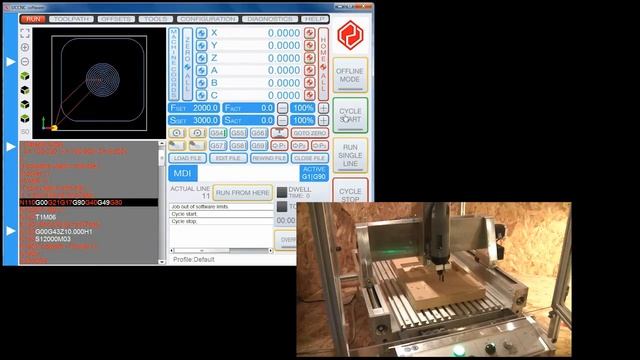Click the REWIND FILE button

point(269,158)
